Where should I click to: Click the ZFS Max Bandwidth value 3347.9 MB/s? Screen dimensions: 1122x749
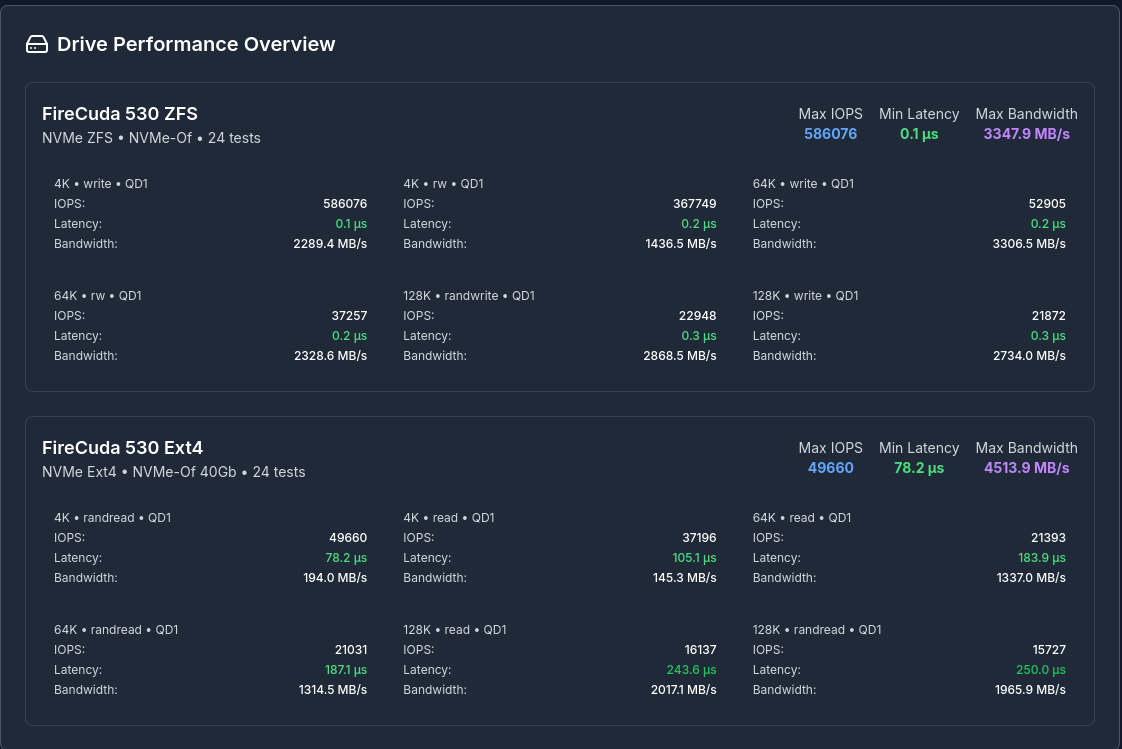point(1026,133)
